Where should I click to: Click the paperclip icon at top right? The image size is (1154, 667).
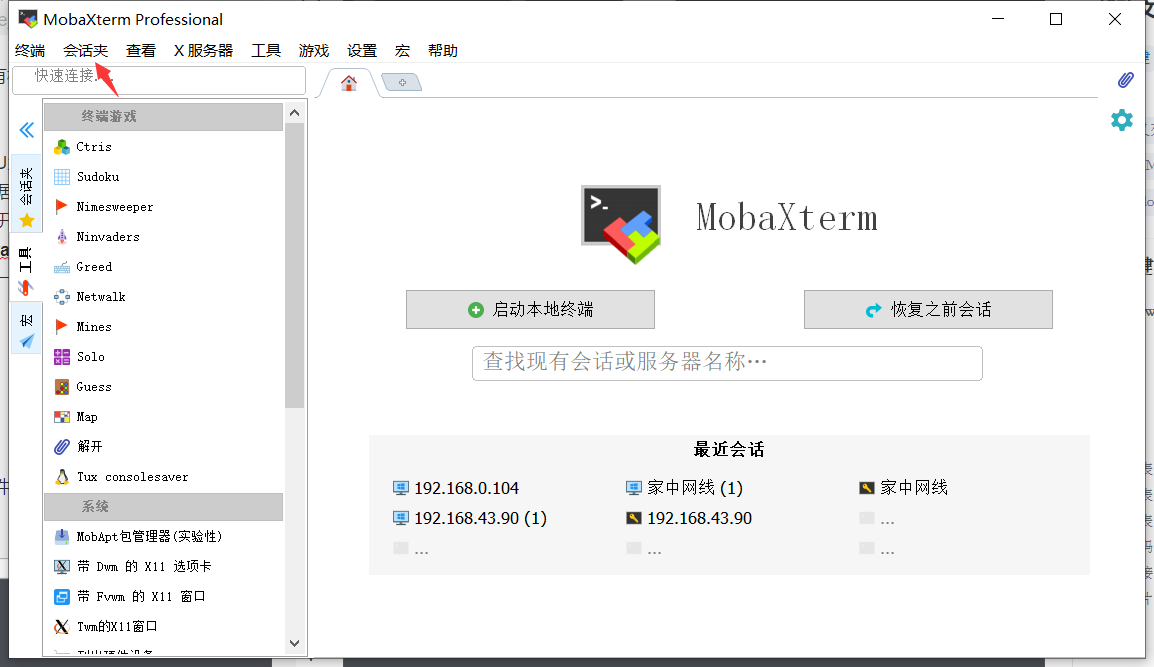[x=1125, y=80]
